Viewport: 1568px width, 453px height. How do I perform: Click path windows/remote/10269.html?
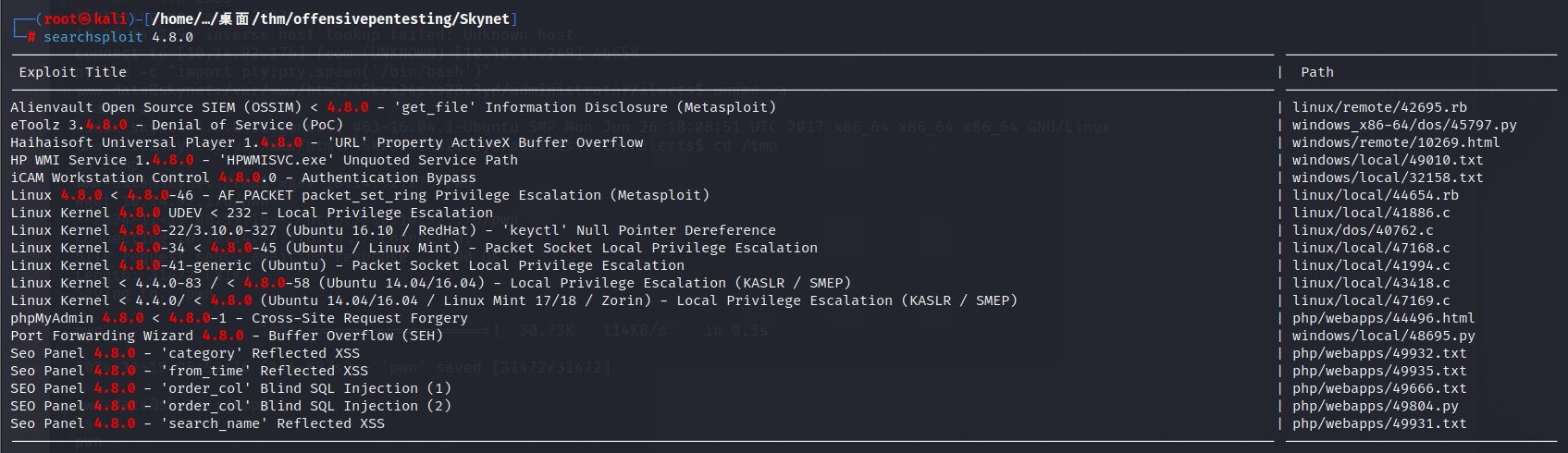[1397, 142]
